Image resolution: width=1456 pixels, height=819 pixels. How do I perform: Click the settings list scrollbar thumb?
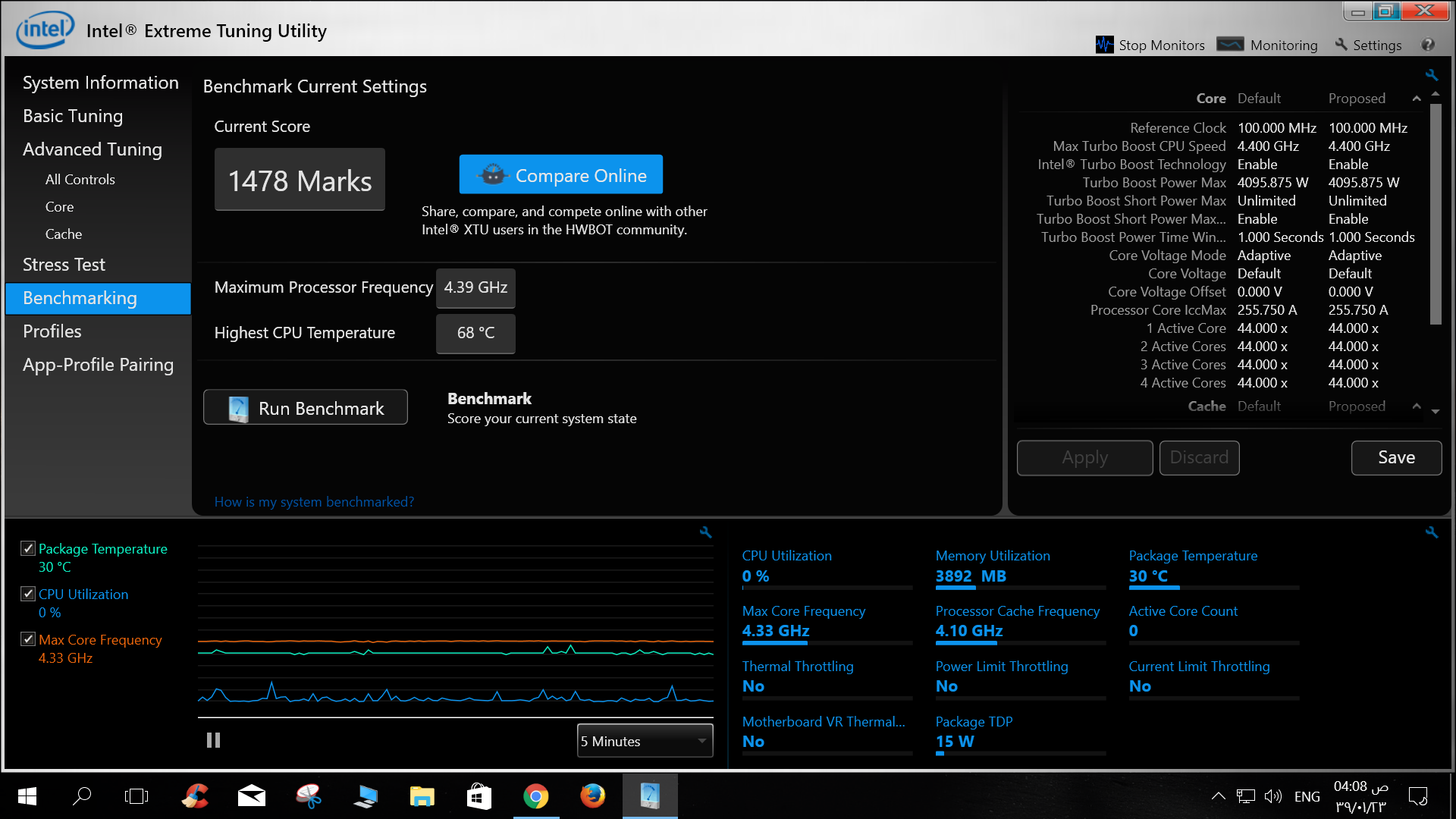[1435, 214]
